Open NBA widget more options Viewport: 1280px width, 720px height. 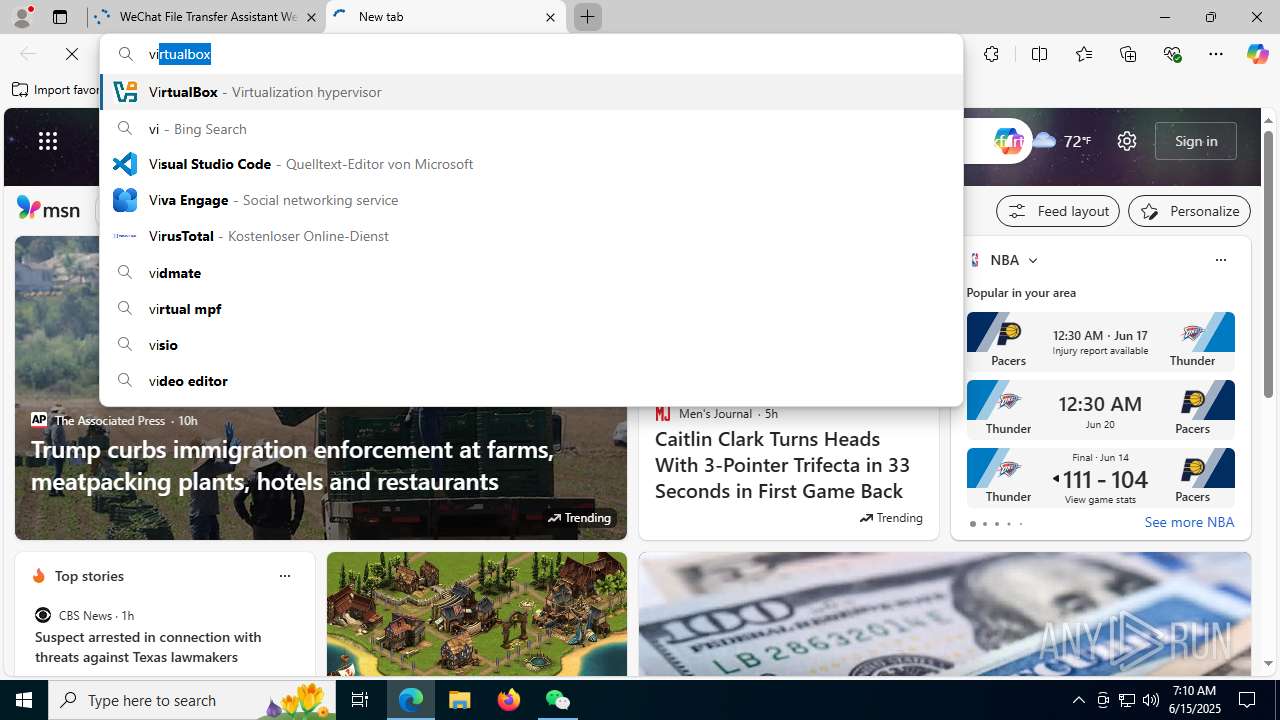[x=1220, y=260]
